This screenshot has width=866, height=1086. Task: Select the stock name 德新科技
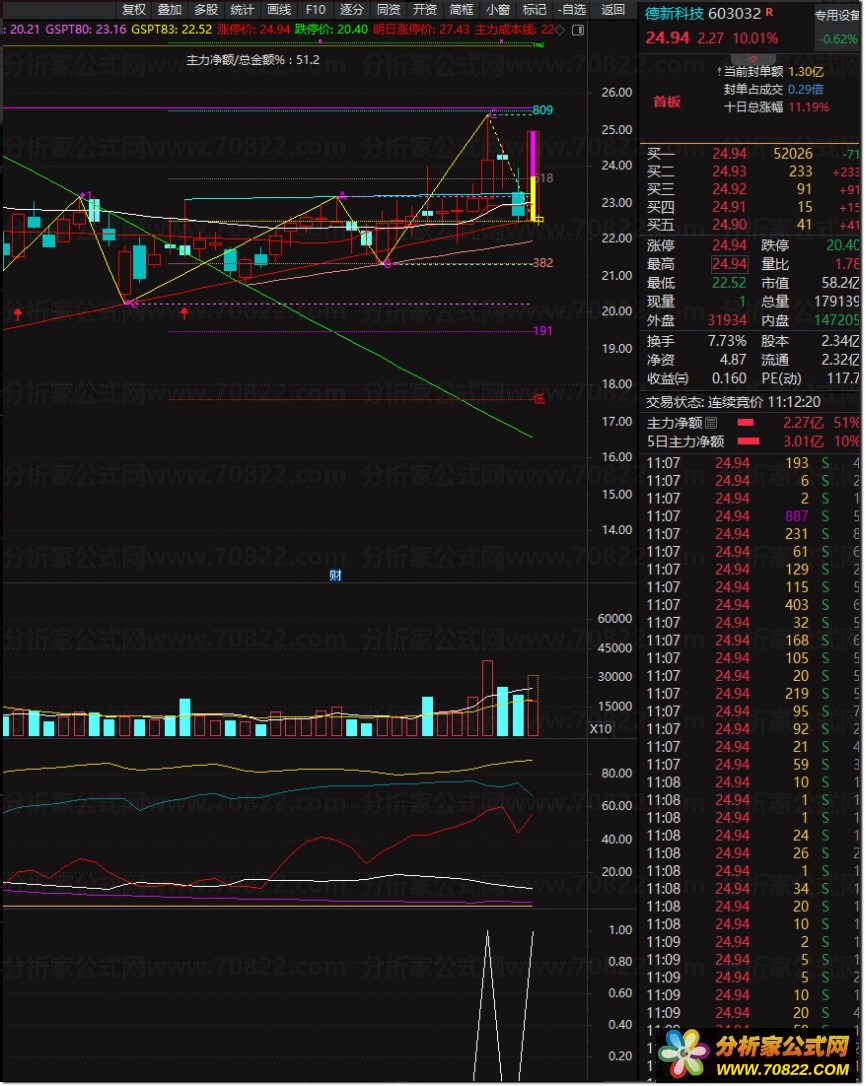tap(674, 13)
